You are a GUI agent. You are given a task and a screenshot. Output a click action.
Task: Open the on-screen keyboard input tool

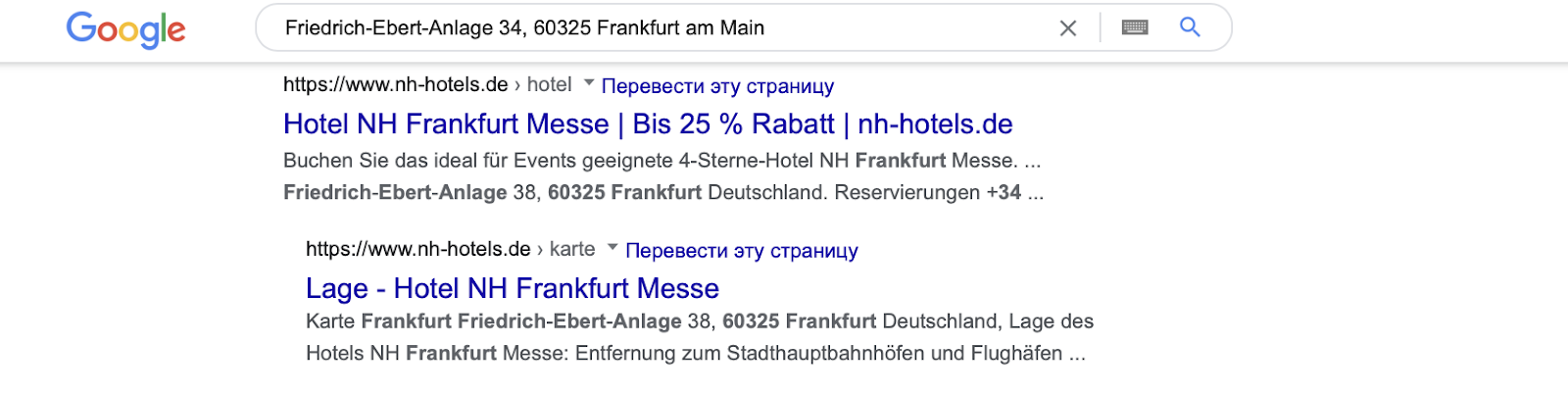pos(1135,27)
